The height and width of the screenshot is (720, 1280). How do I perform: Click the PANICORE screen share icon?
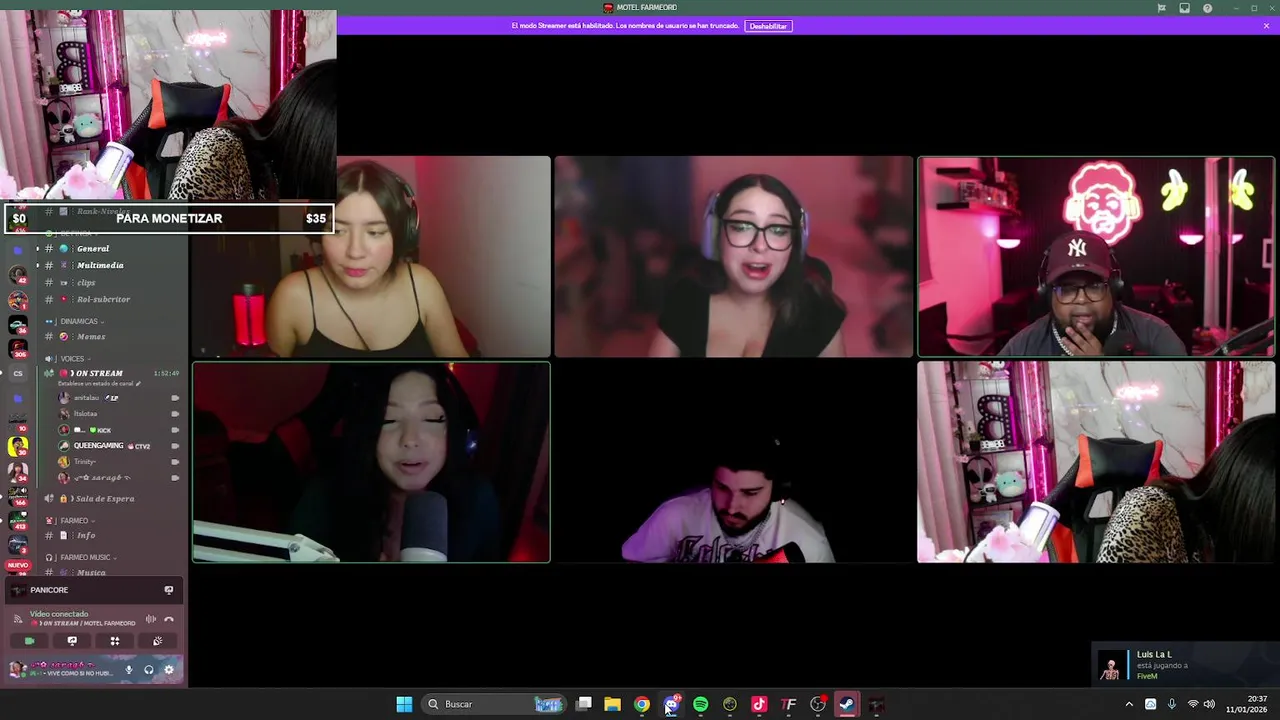(169, 590)
